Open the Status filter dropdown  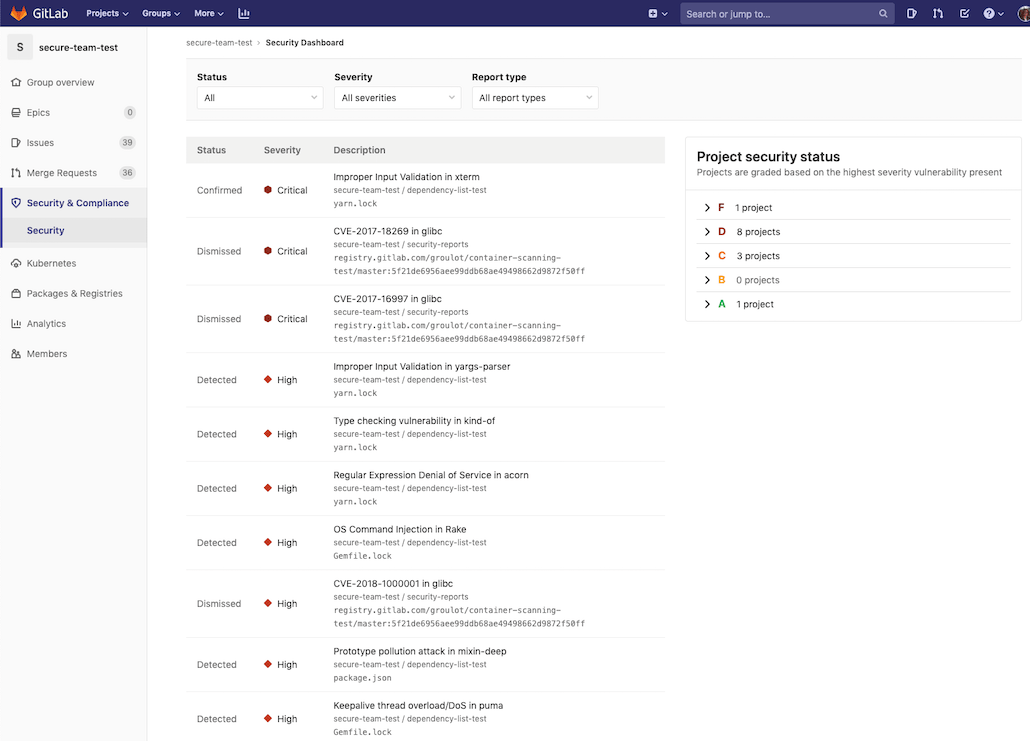(259, 98)
